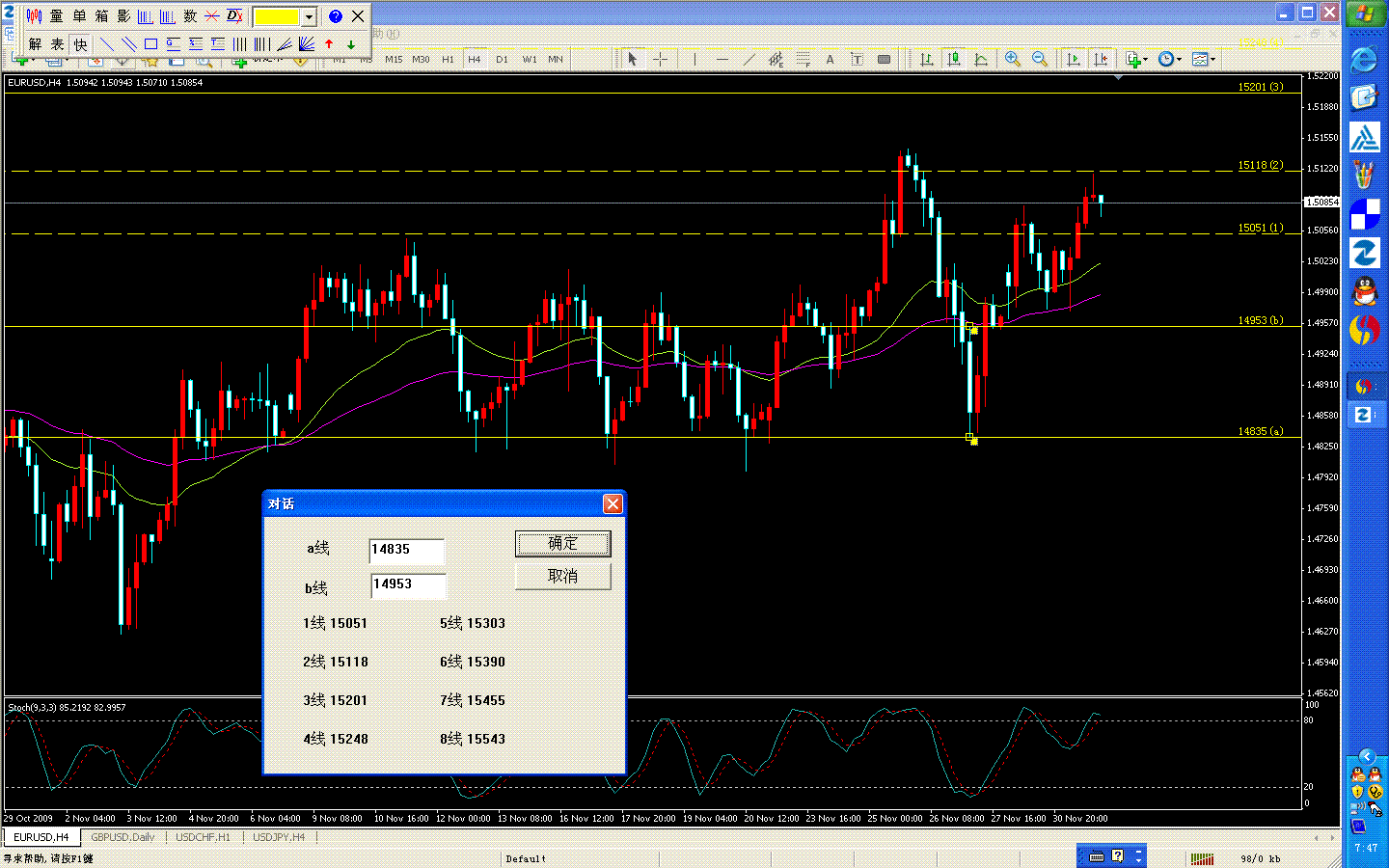Click the 表 tool button

(x=57, y=44)
